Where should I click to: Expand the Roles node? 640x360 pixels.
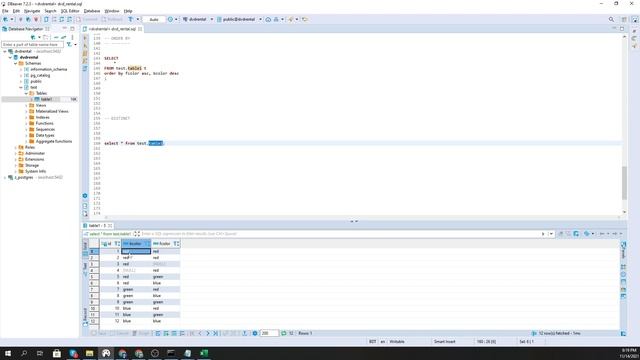(x=16, y=147)
